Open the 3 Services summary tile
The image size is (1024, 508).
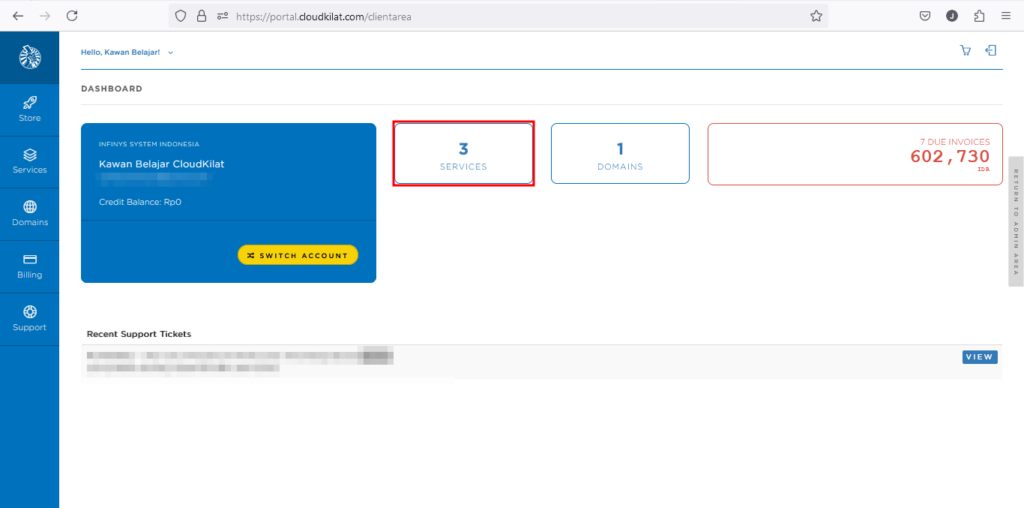(x=463, y=154)
